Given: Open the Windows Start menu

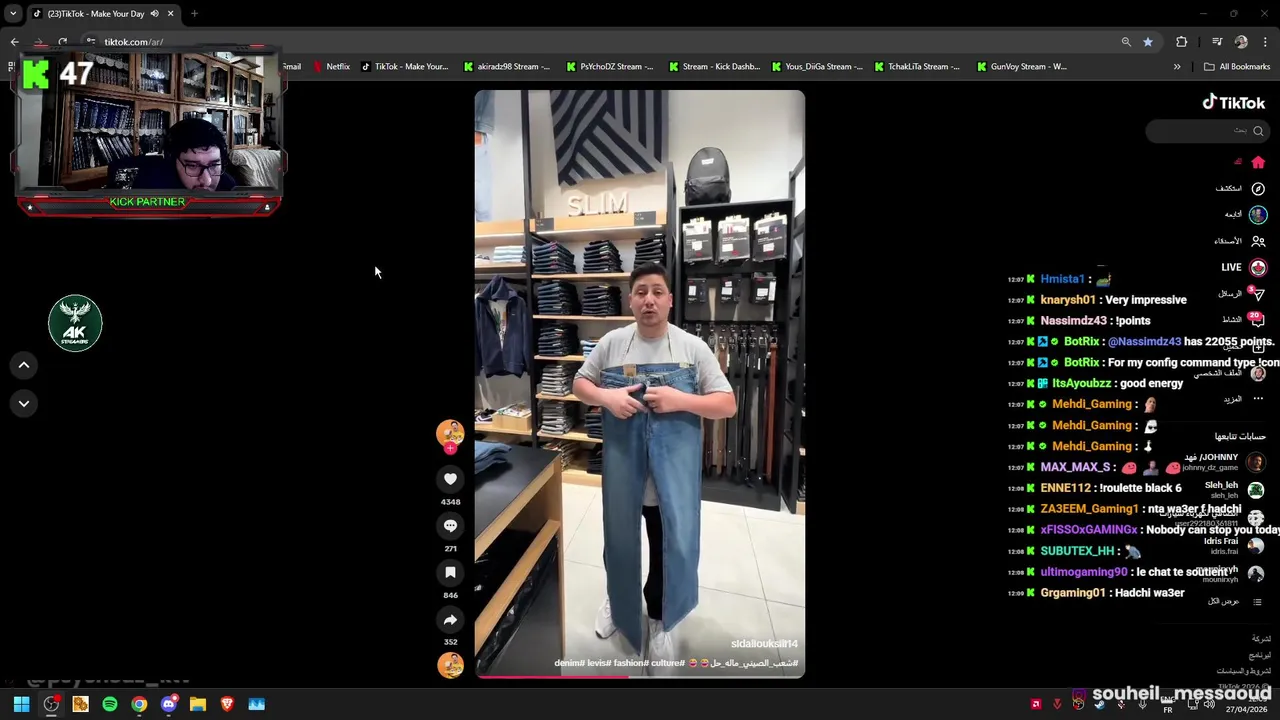Looking at the screenshot, I should pyautogui.click(x=21, y=704).
